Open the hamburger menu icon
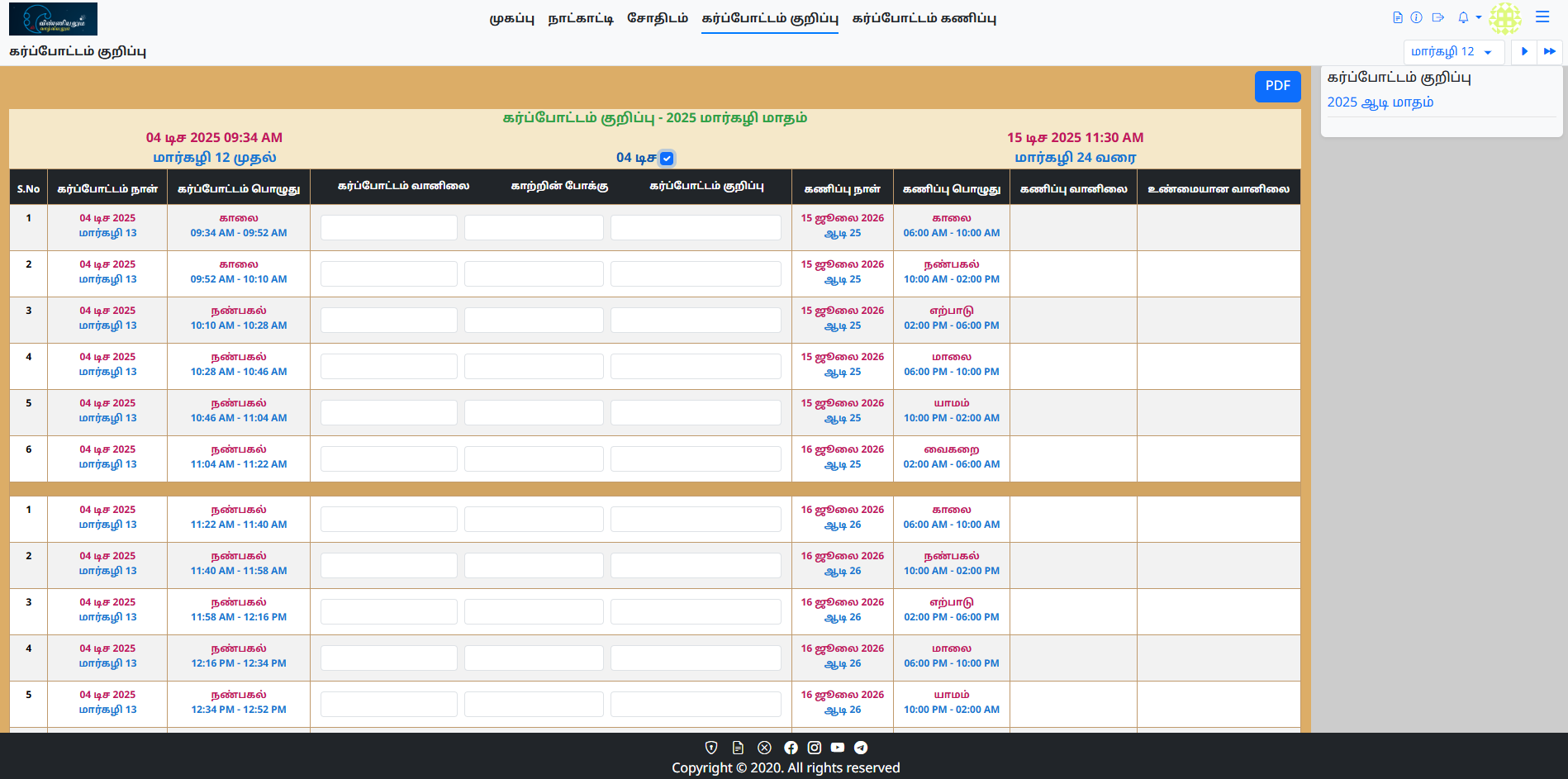Screen dimensions: 1568x779 (1542, 17)
